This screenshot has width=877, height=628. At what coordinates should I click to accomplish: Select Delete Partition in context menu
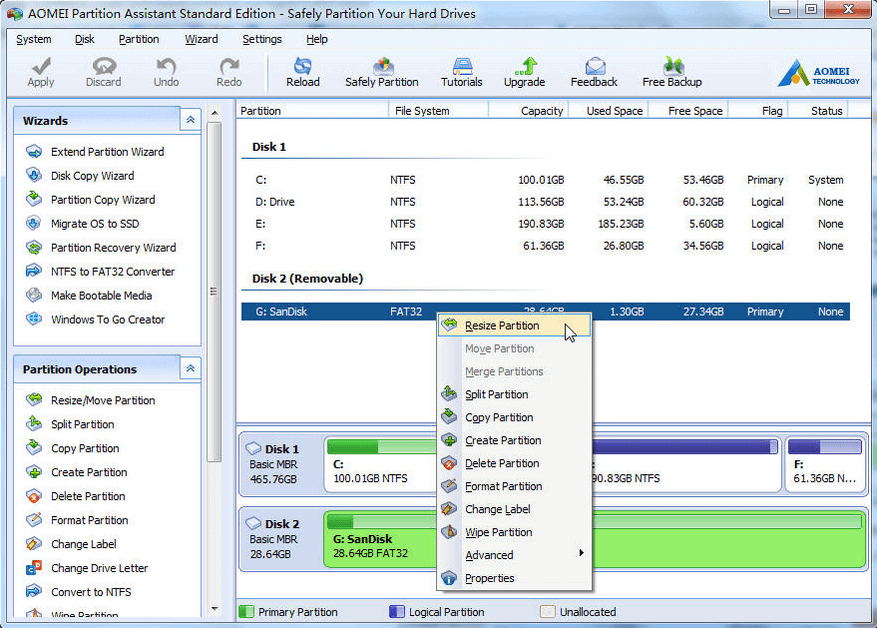(514, 463)
